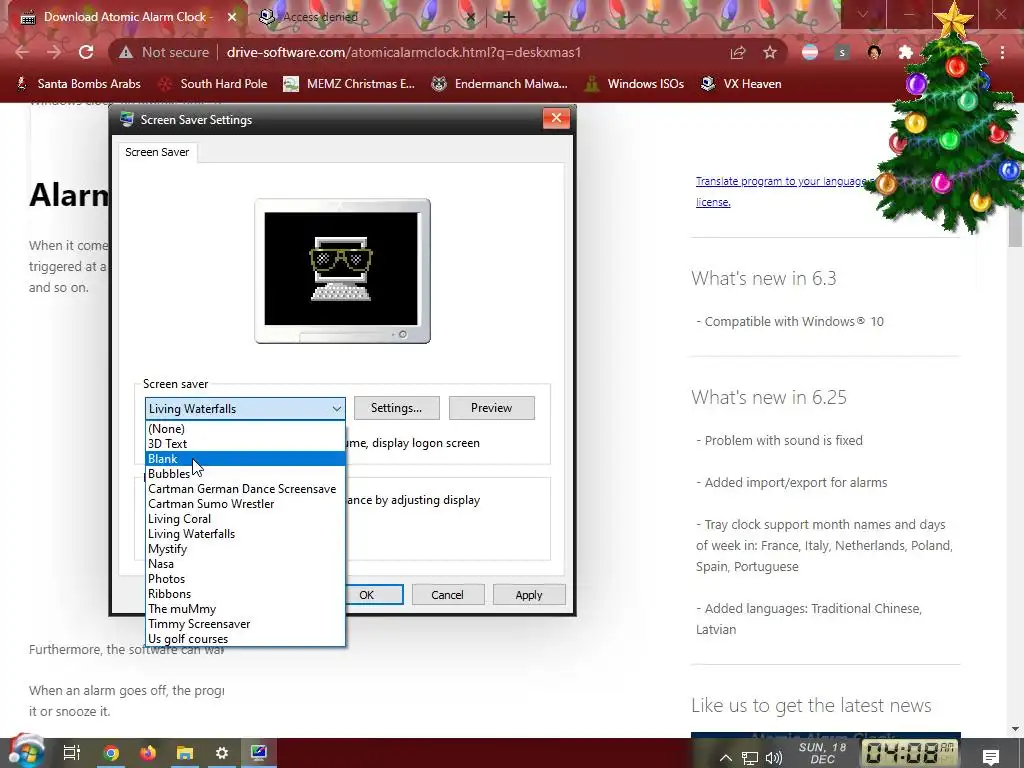This screenshot has height=768, width=1024.
Task: Open the new tab plus button
Action: tap(509, 17)
